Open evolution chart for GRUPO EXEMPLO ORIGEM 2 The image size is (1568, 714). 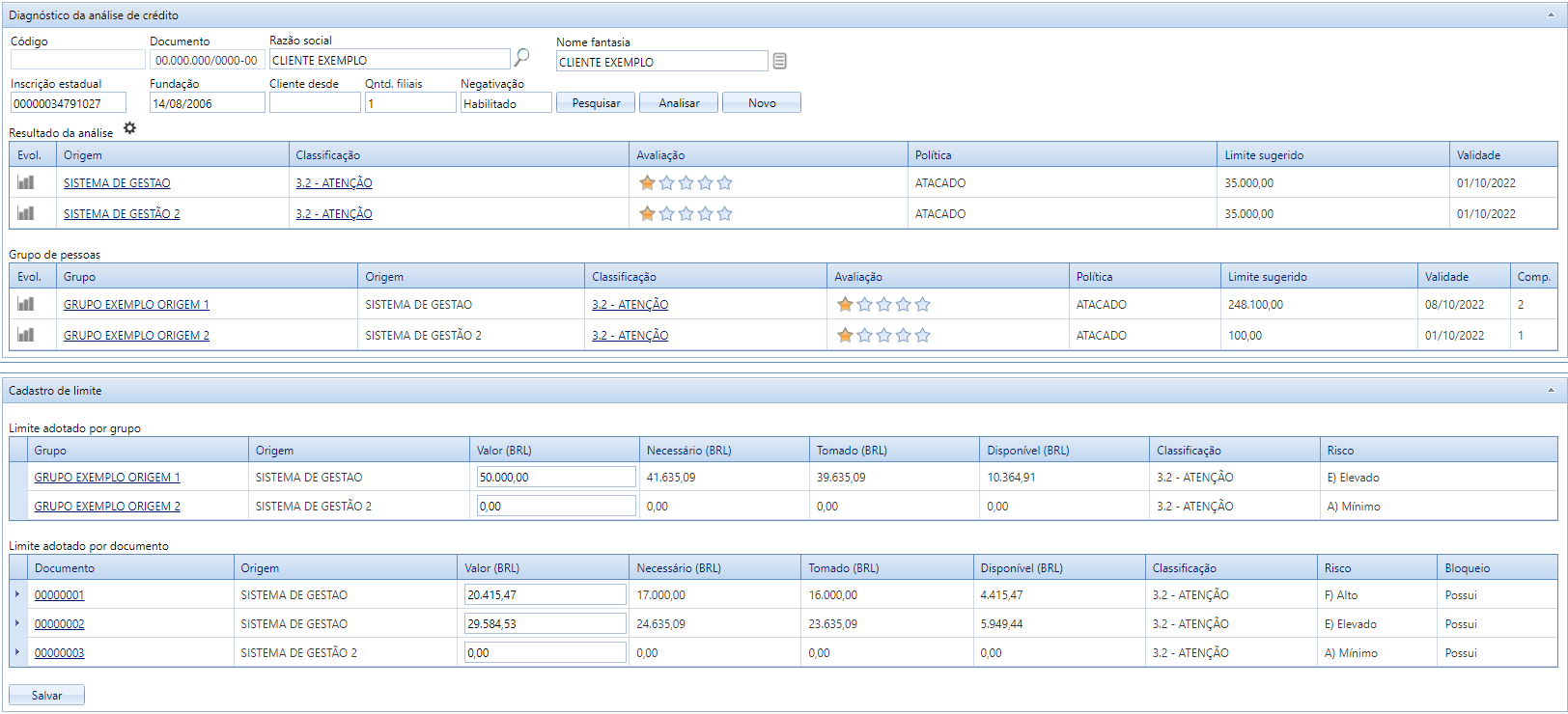(26, 335)
